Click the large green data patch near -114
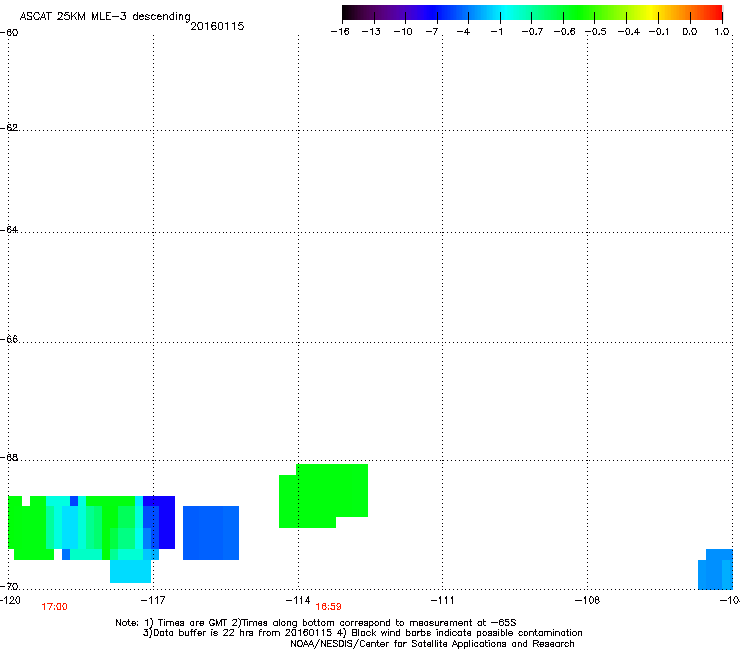The height and width of the screenshot is (650, 740). [323, 496]
